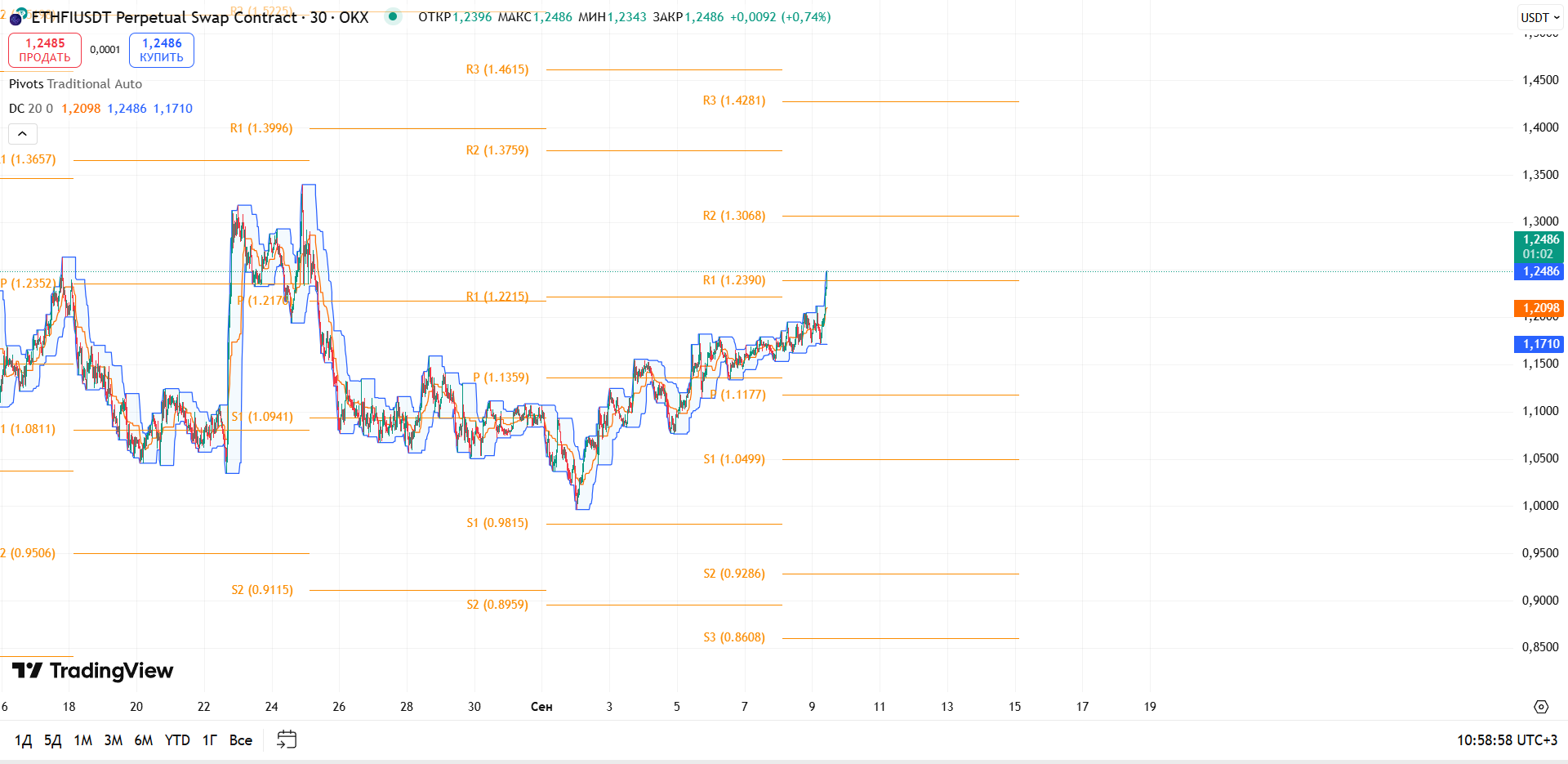
Task: Click the orange 1,2098 price label
Action: pyautogui.click(x=1539, y=308)
